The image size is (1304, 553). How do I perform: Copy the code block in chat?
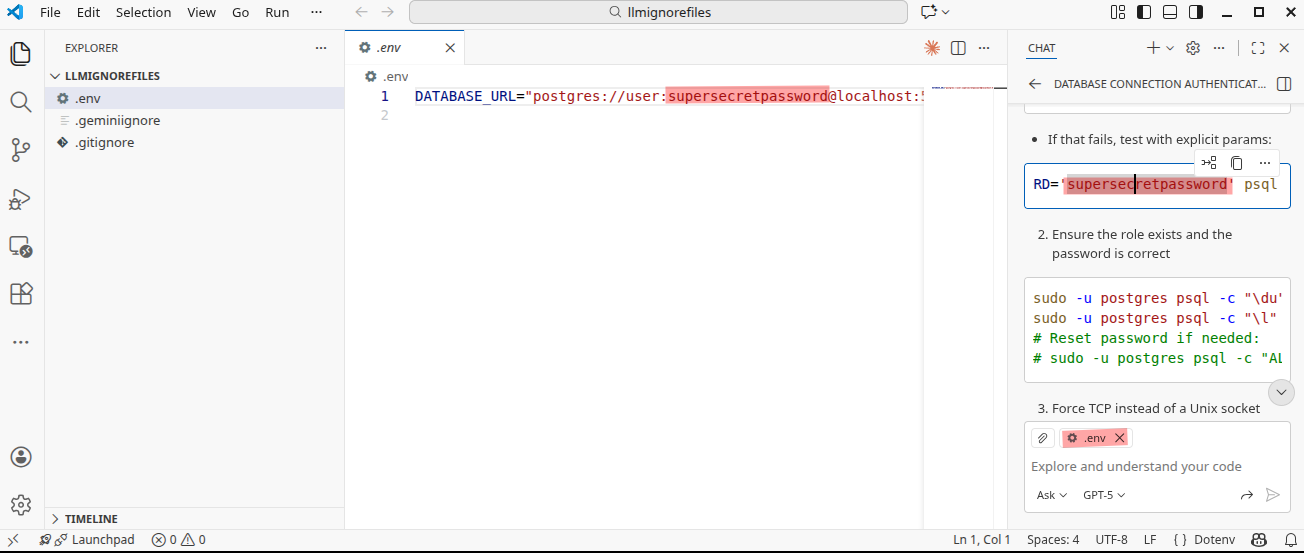(1237, 163)
